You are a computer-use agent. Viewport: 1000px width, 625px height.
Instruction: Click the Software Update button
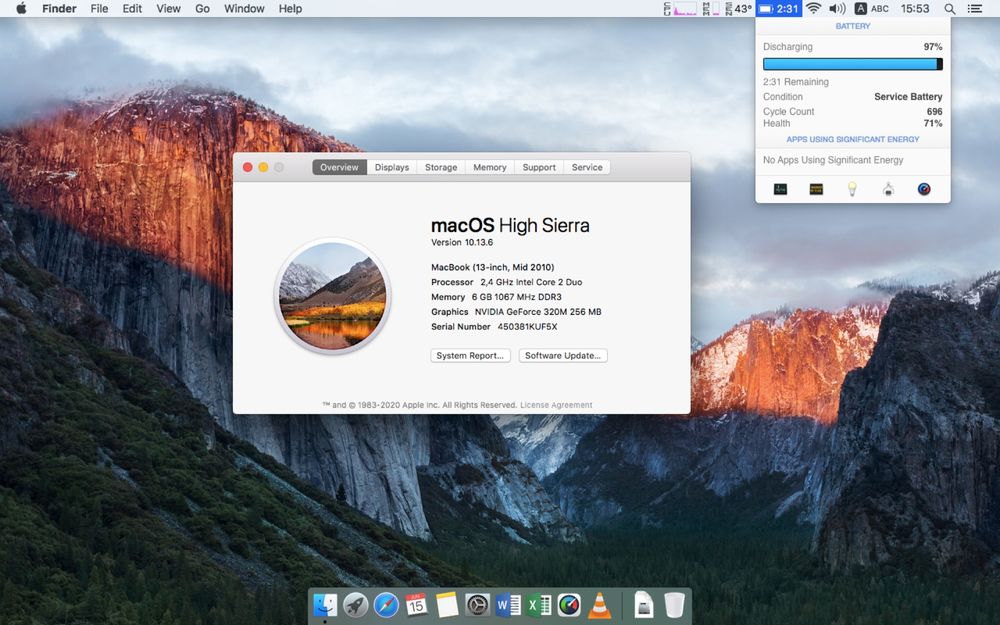click(562, 355)
